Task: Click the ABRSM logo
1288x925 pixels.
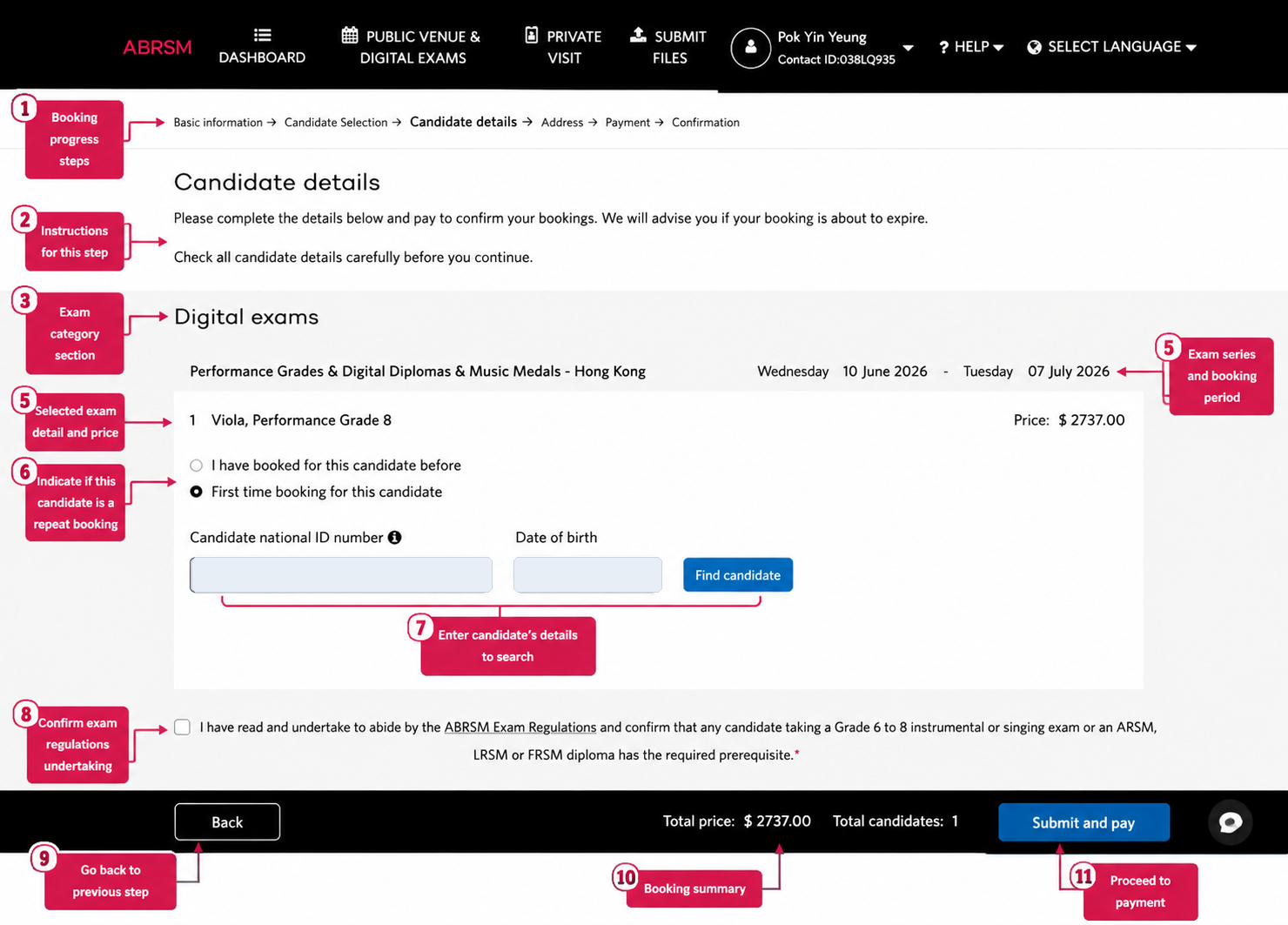Action: pos(157,47)
